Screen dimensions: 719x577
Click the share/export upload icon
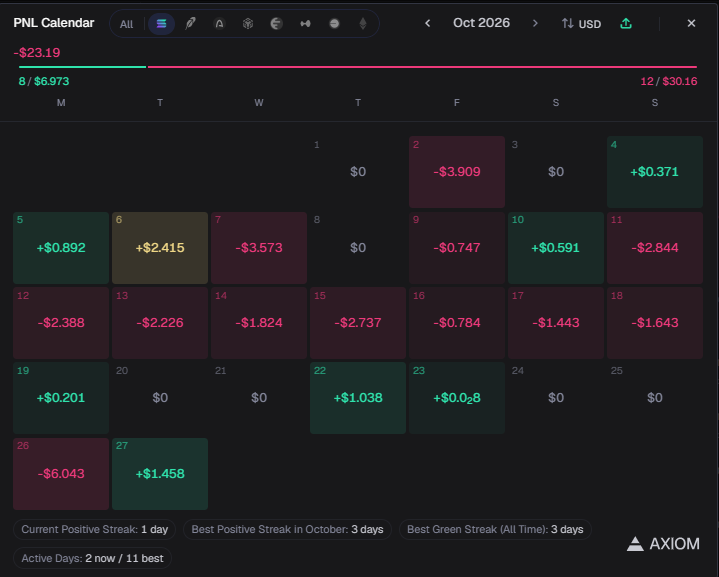click(626, 23)
